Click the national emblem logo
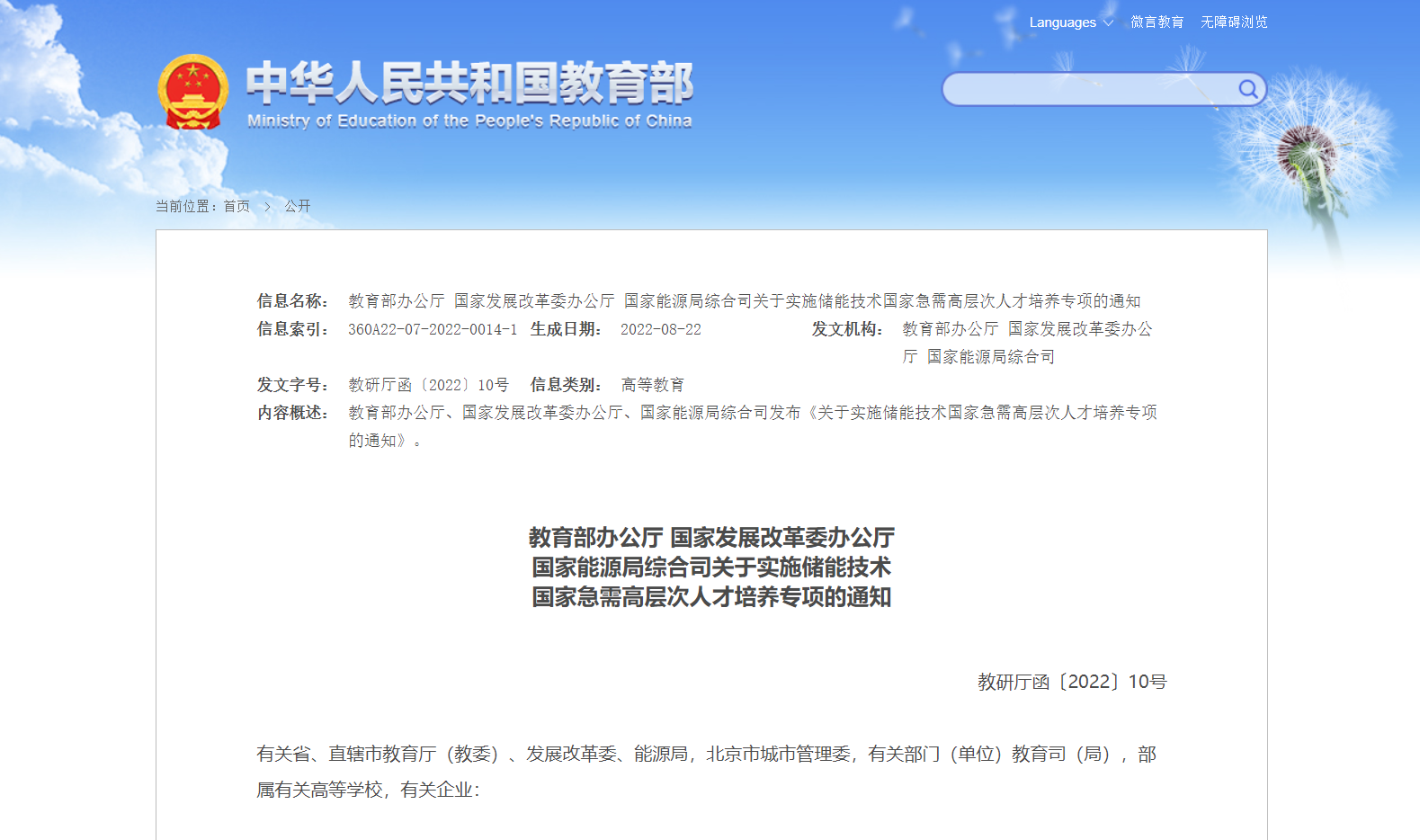This screenshot has height=840, width=1420. tap(192, 92)
